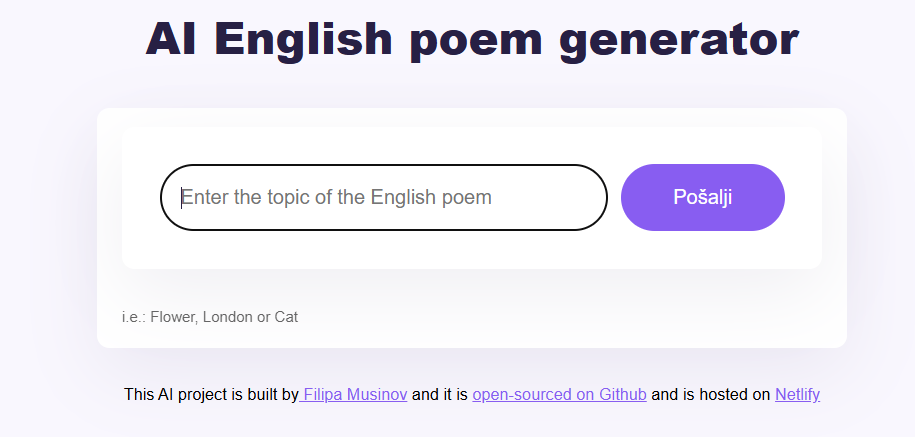915x437 pixels.
Task: Click the "This AI project is built by" text
Action: pyautogui.click(x=210, y=394)
